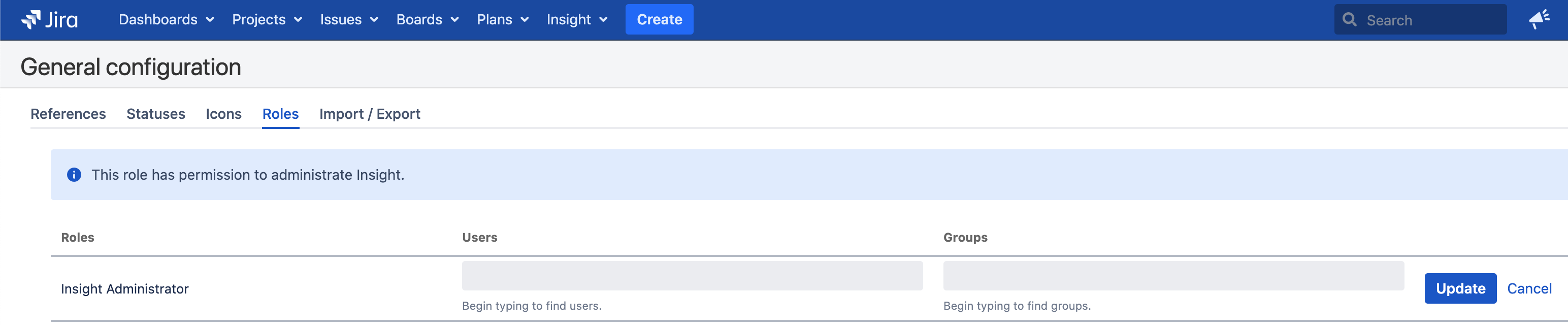The width and height of the screenshot is (1568, 326).
Task: Open the Issues dropdown
Action: click(x=349, y=19)
